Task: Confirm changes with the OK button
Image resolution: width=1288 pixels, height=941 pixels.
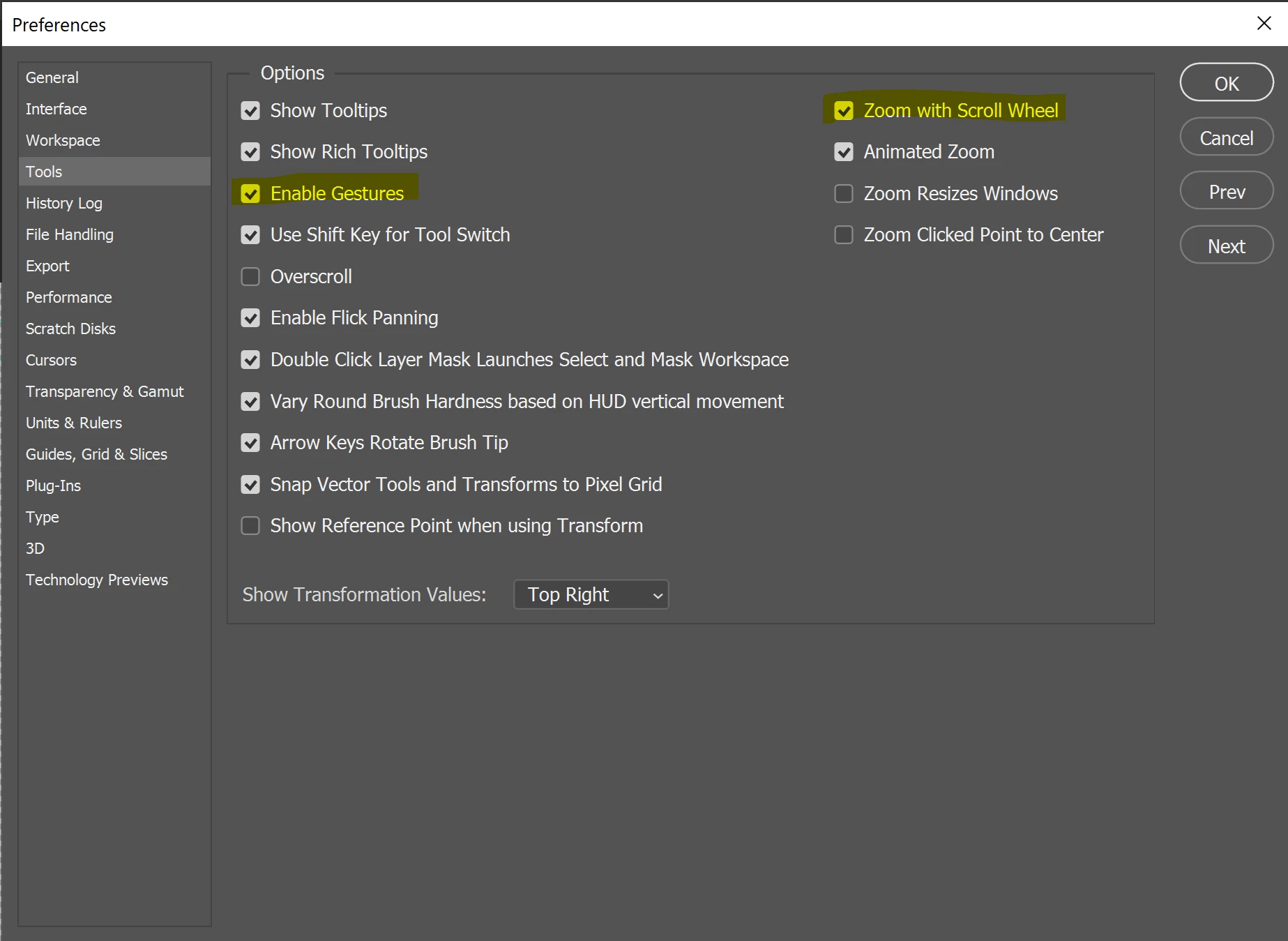Action: 1227,83
